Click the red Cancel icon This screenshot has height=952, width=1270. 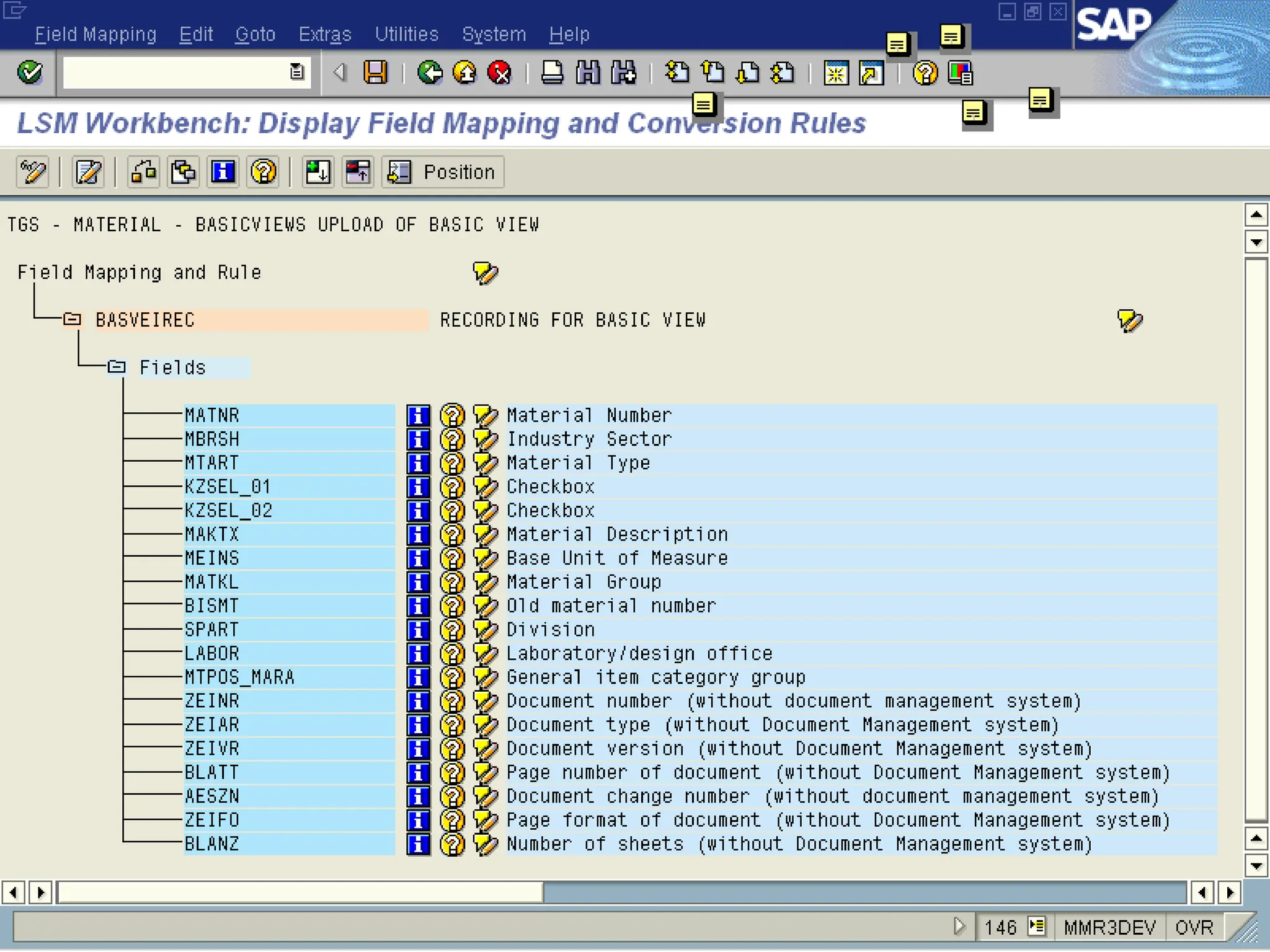499,73
